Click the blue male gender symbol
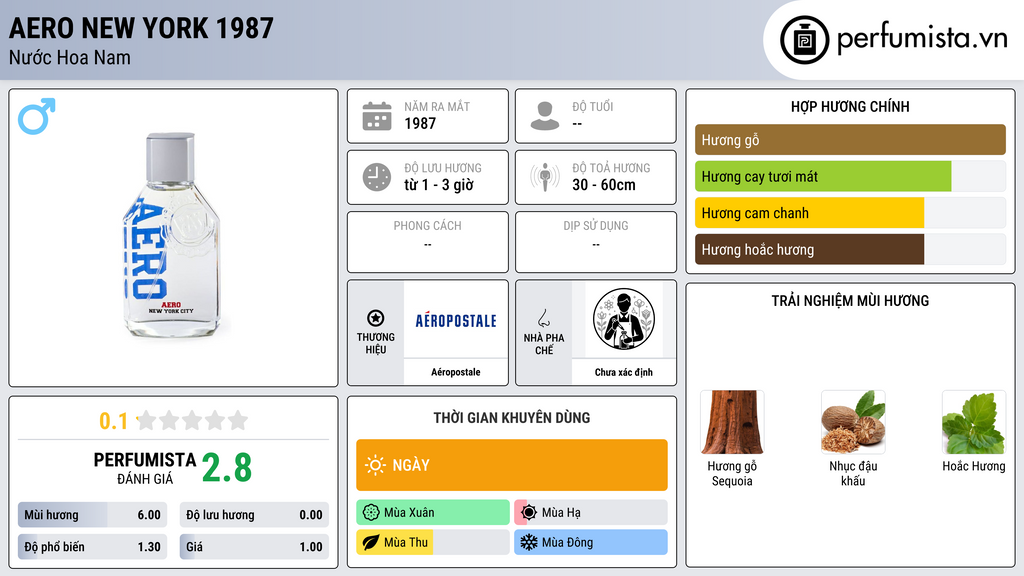 click(37, 116)
